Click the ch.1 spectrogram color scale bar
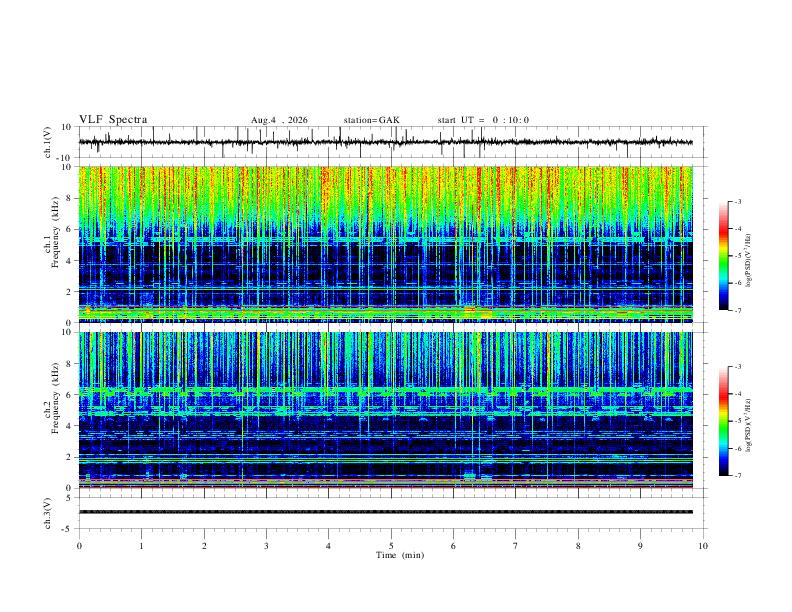792x612 pixels. point(723,256)
